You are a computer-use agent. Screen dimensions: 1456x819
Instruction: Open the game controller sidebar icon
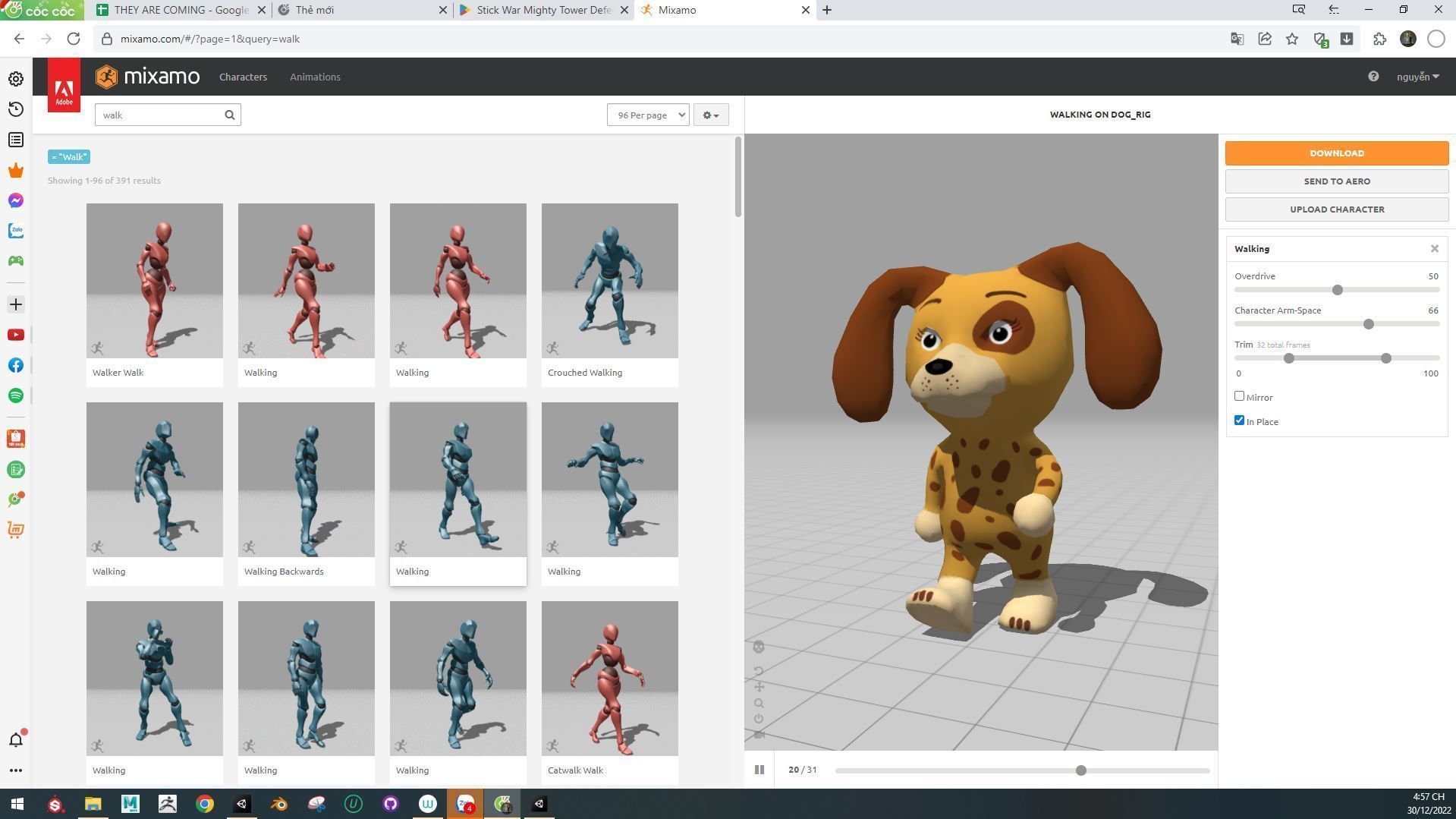[x=16, y=261]
